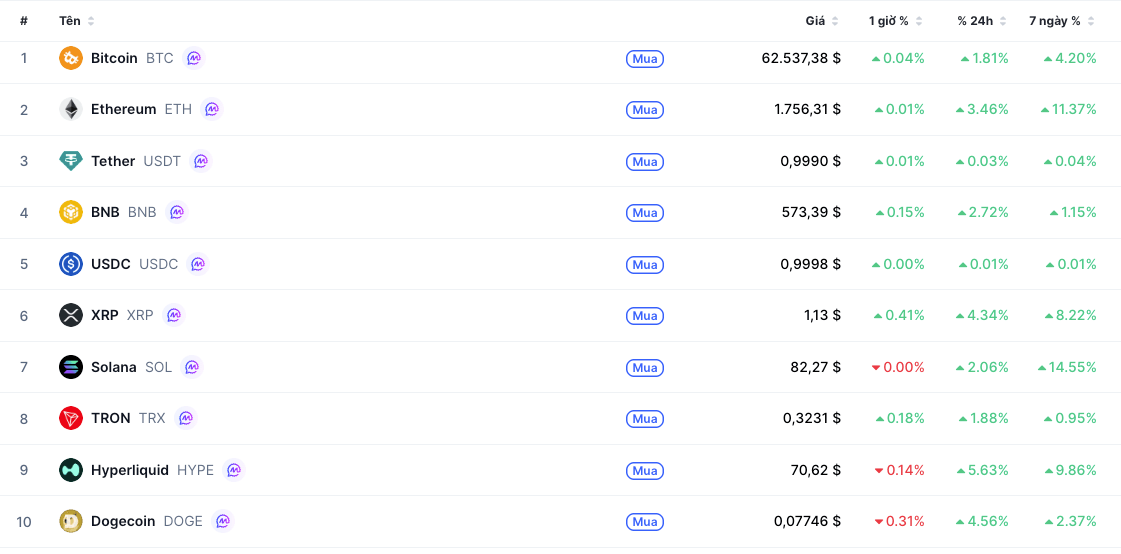Click the TRON red logo

click(71, 418)
